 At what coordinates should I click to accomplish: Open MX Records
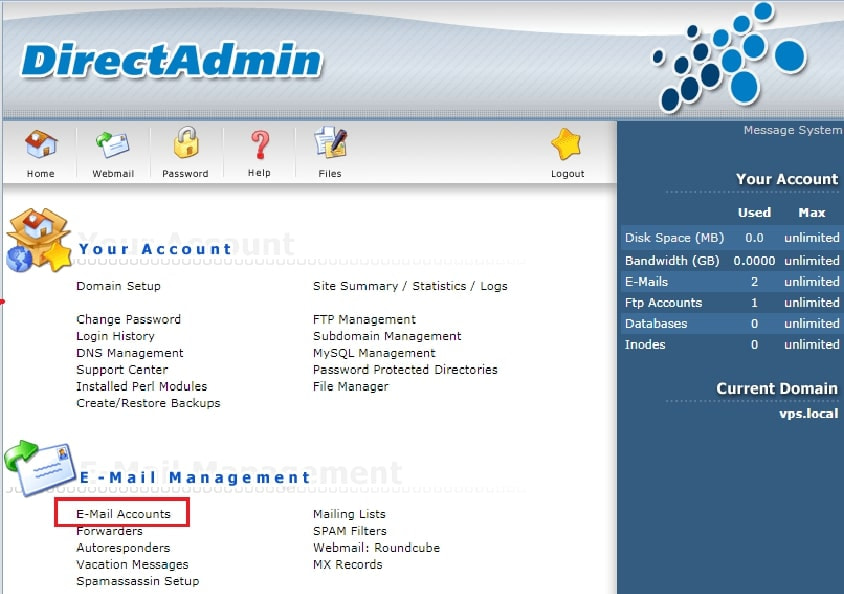[x=348, y=564]
